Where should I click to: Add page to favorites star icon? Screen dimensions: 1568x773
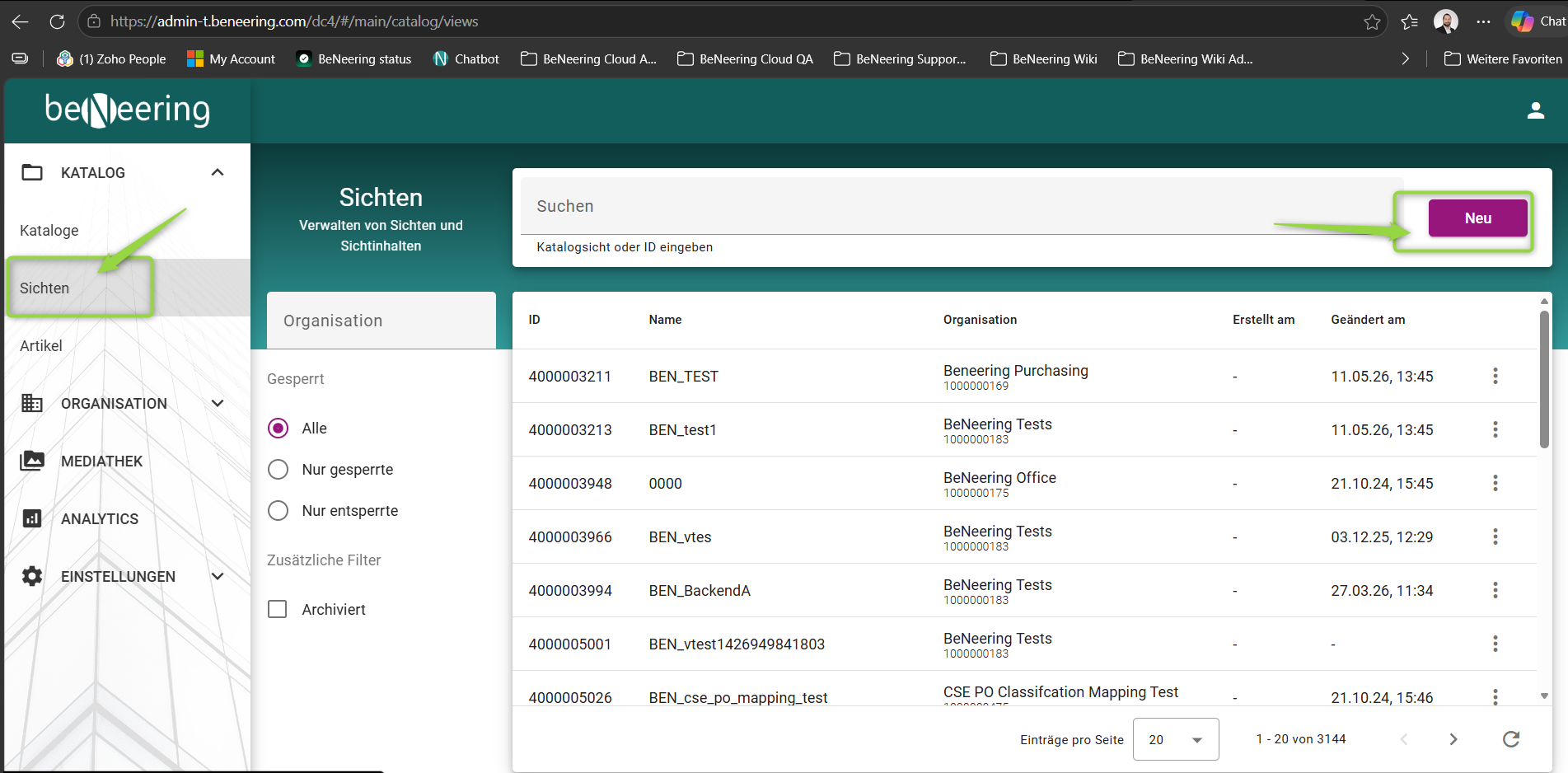tap(1372, 22)
